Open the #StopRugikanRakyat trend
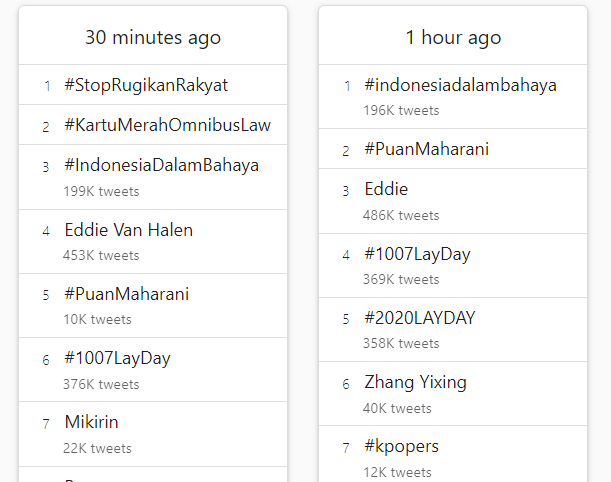Viewport: 611px width, 482px height. click(146, 85)
